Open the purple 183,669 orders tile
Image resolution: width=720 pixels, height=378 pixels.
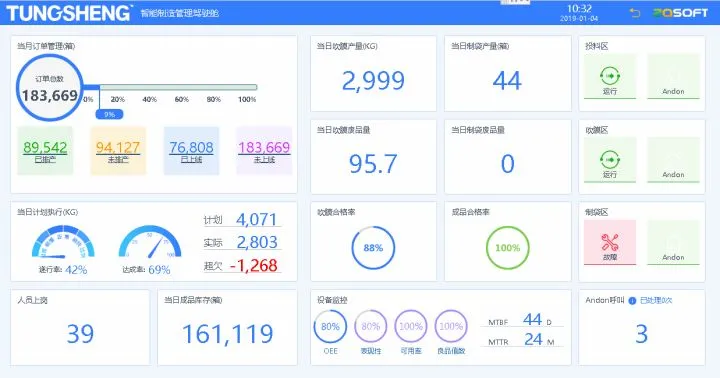264,151
